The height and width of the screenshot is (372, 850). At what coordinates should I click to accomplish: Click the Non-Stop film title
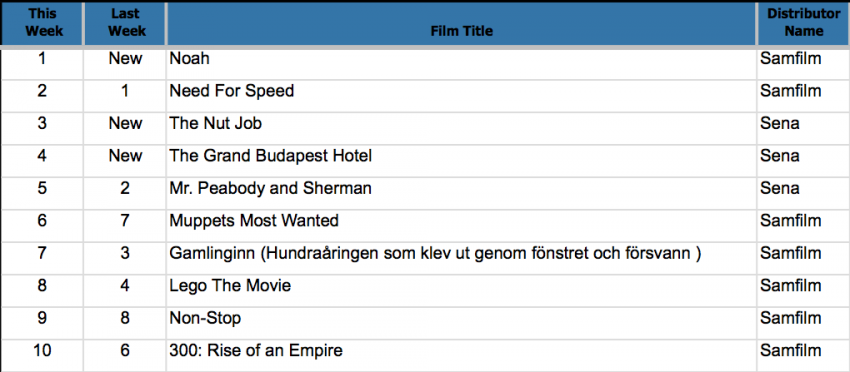pyautogui.click(x=205, y=318)
